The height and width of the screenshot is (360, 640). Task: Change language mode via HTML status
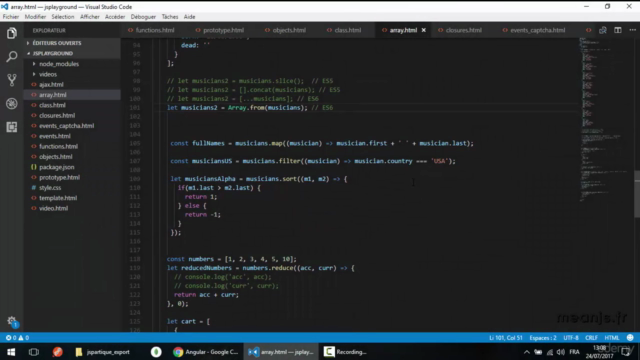coord(611,338)
